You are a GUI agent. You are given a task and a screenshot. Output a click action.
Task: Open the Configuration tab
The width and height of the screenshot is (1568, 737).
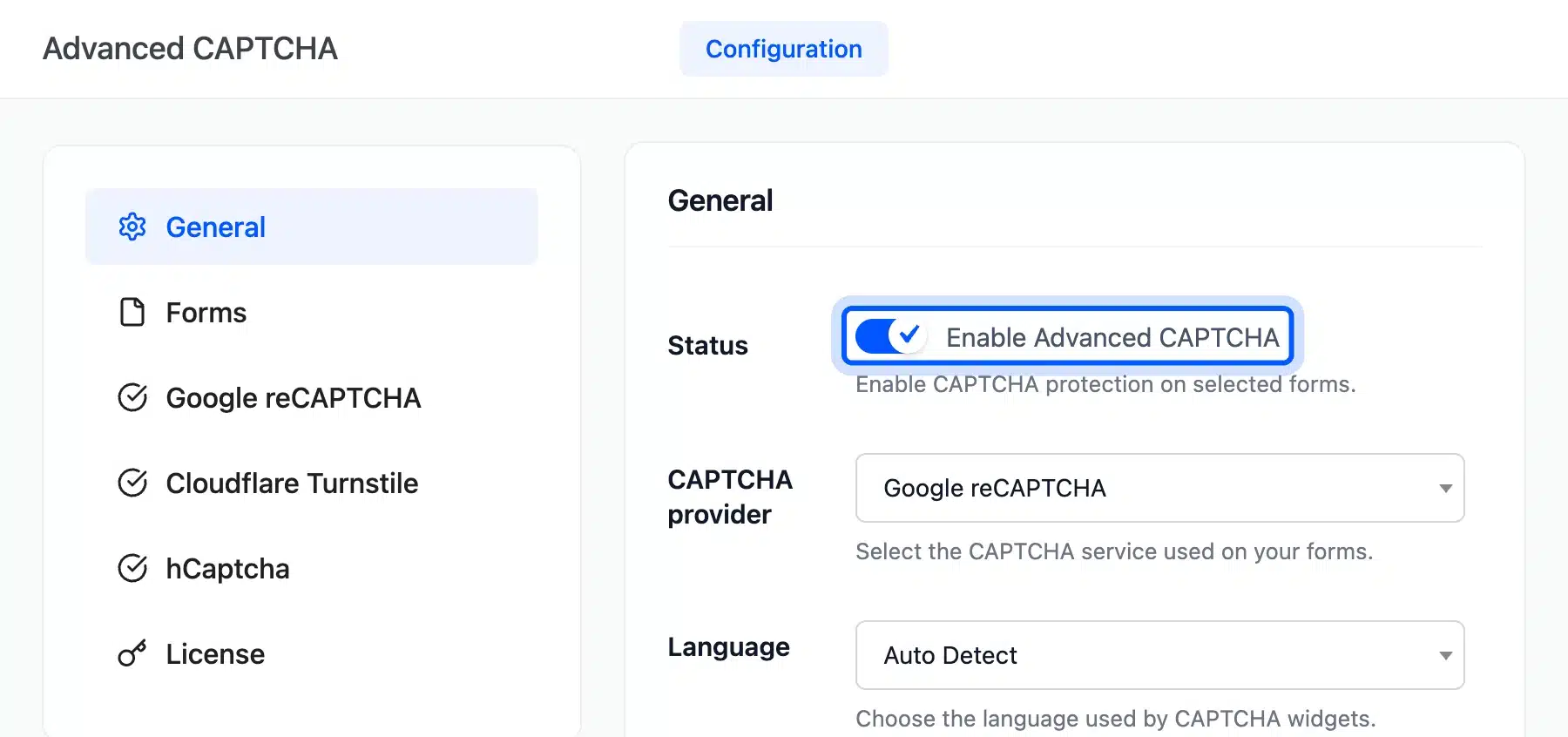[x=784, y=49]
